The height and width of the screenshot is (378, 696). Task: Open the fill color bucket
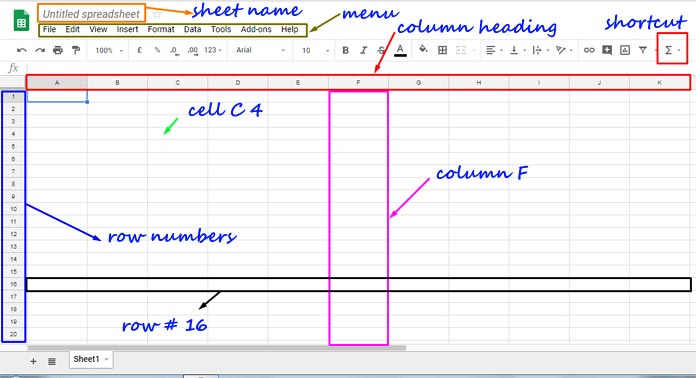(423, 49)
